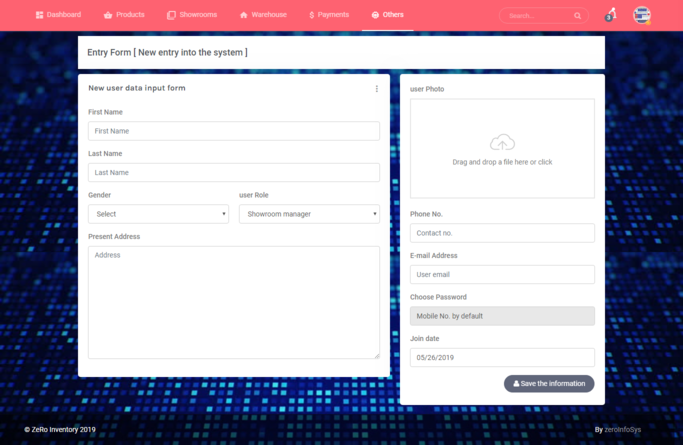
Task: Focus the E-mail Address field
Action: click(502, 274)
